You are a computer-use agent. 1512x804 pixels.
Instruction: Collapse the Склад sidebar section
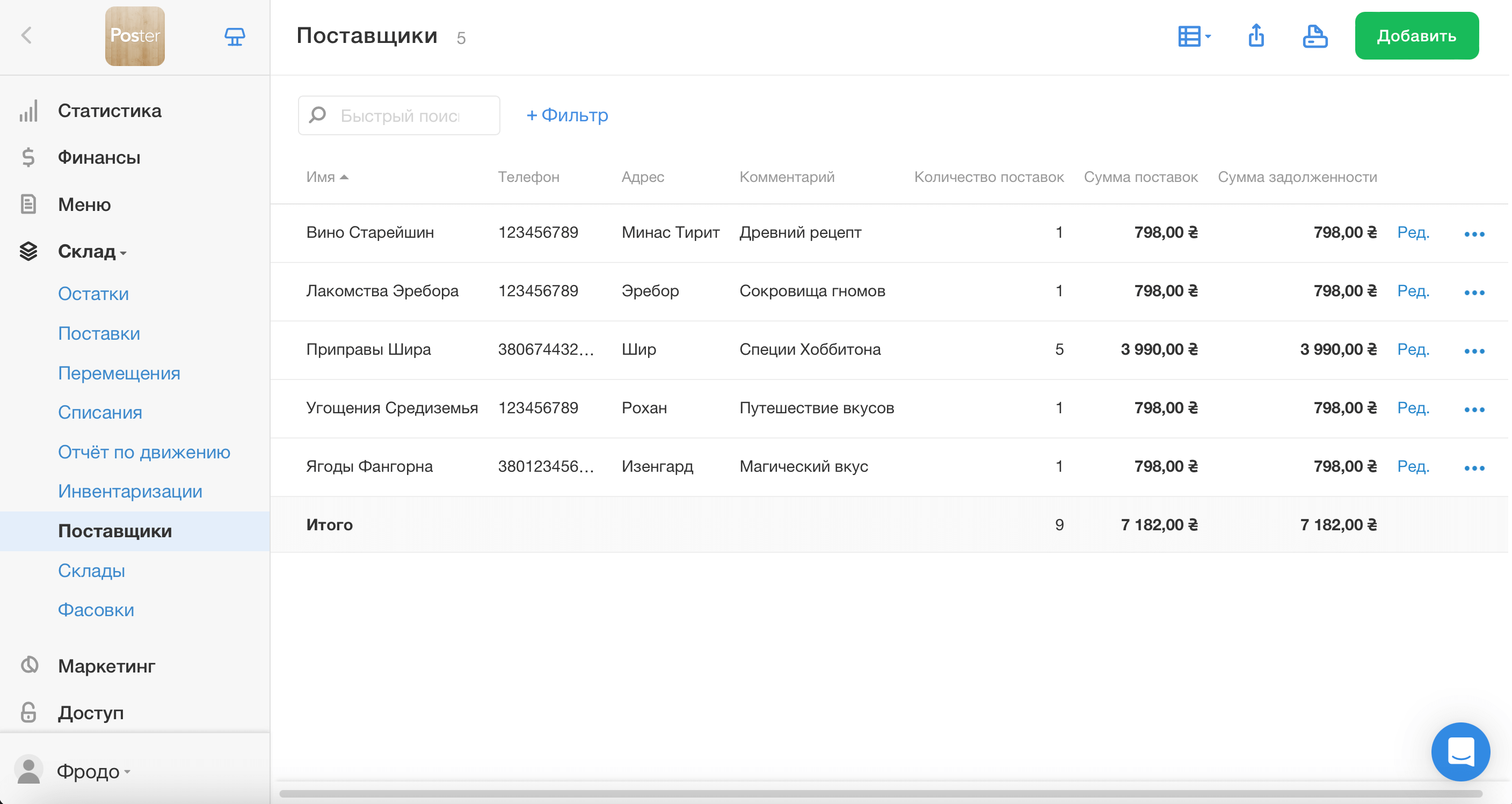pos(92,252)
